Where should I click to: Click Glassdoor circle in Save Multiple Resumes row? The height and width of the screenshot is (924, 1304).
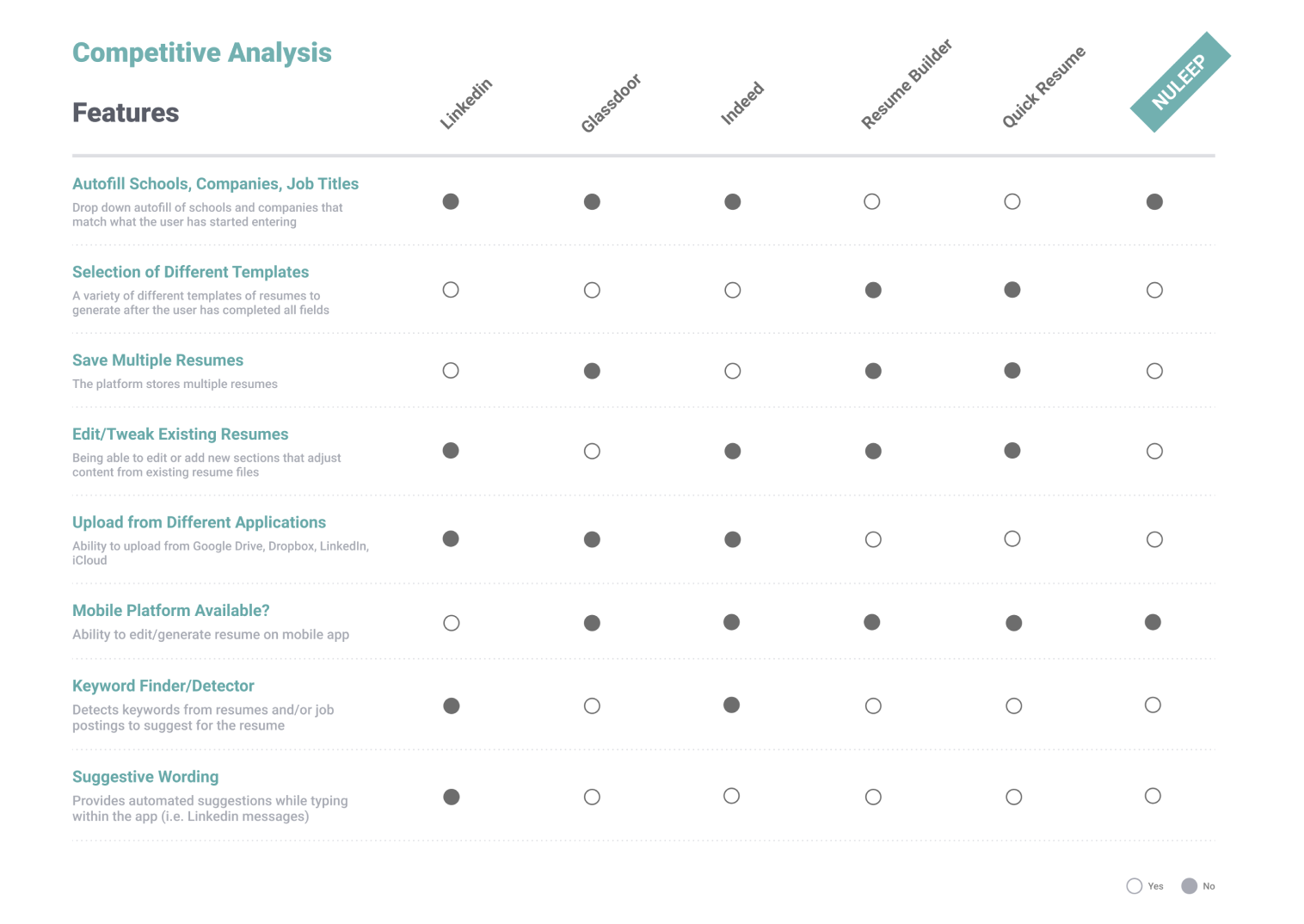pyautogui.click(x=592, y=371)
